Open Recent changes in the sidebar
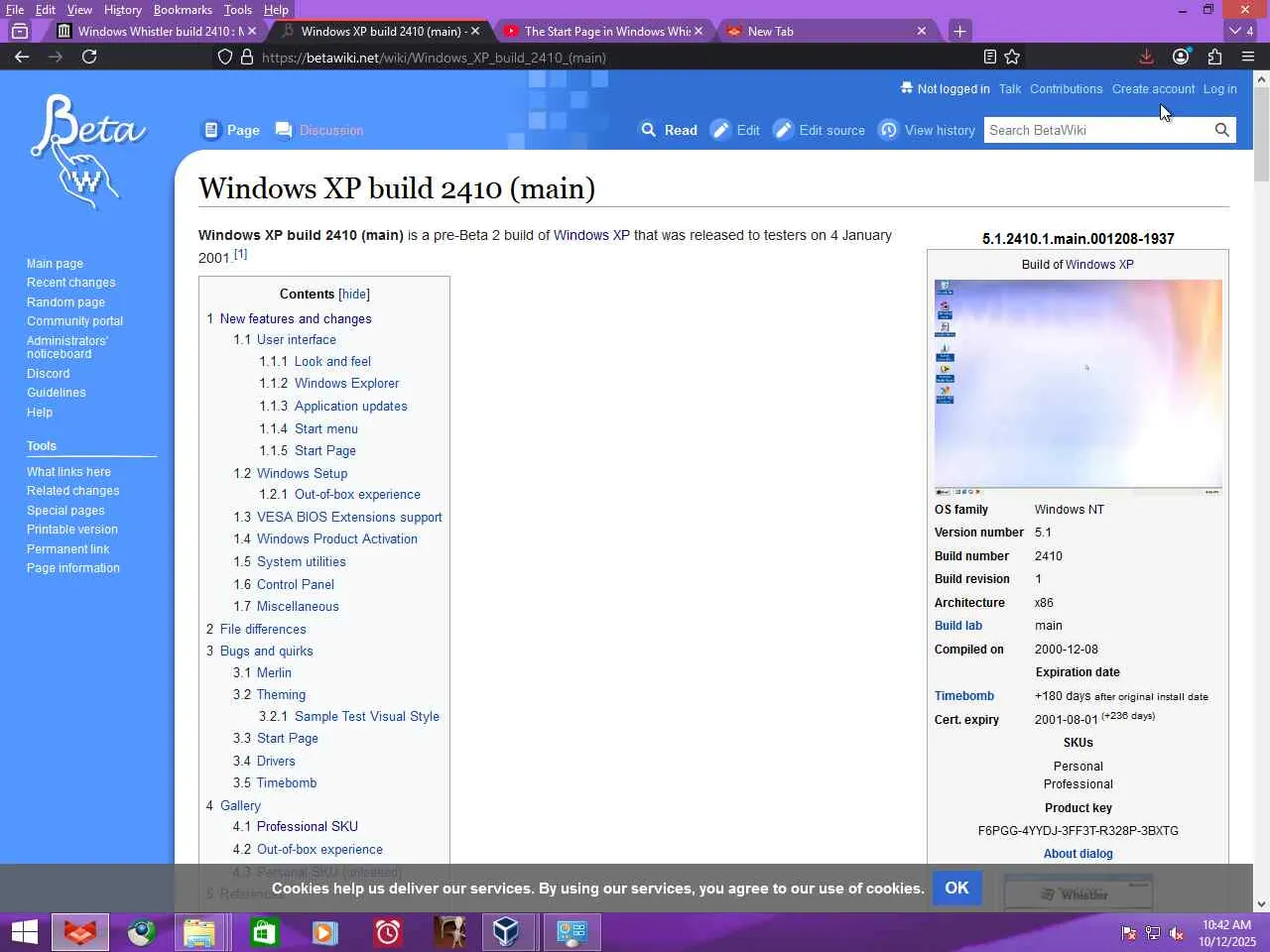Image resolution: width=1270 pixels, height=952 pixels. [x=70, y=283]
